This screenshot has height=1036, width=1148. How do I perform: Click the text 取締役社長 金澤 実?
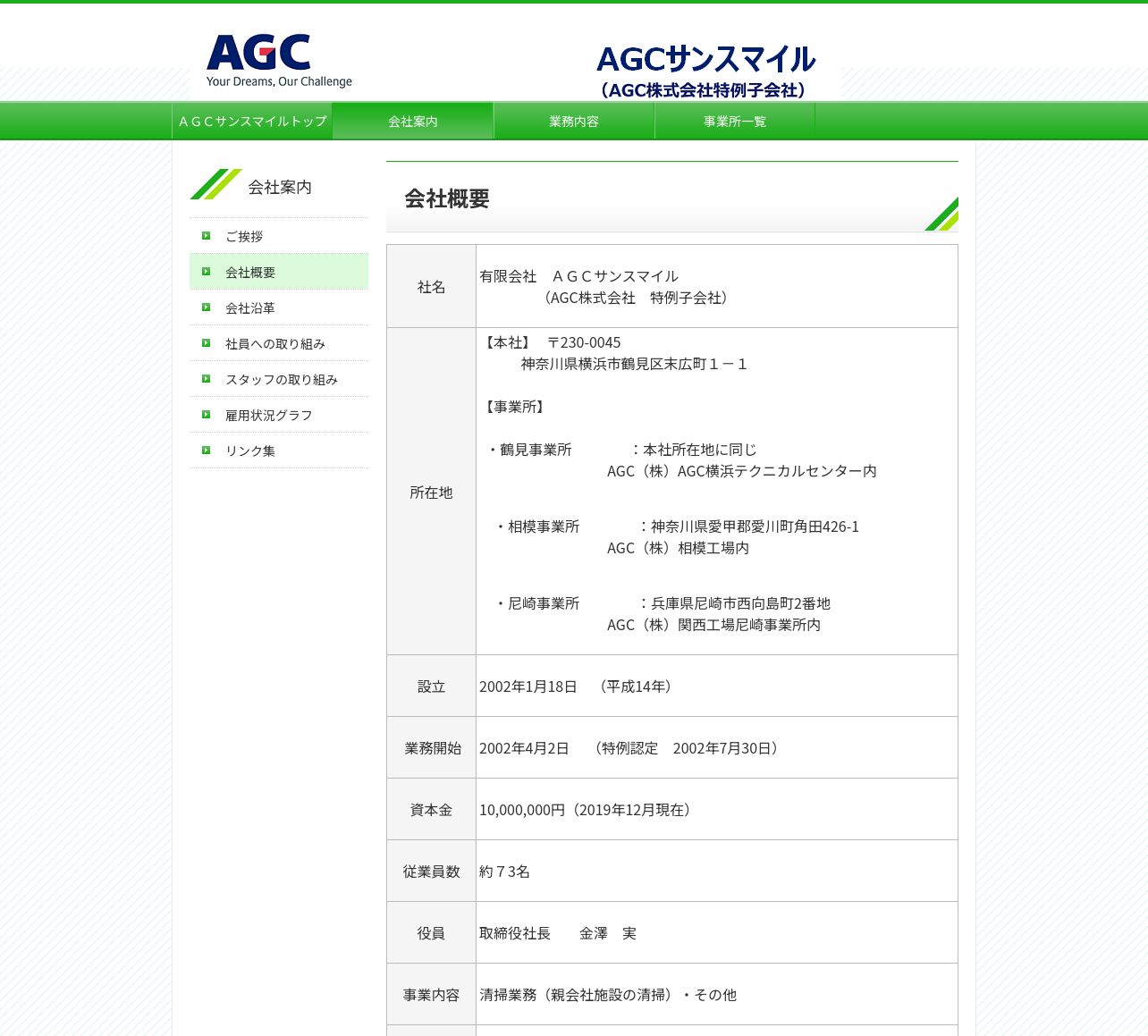(558, 933)
